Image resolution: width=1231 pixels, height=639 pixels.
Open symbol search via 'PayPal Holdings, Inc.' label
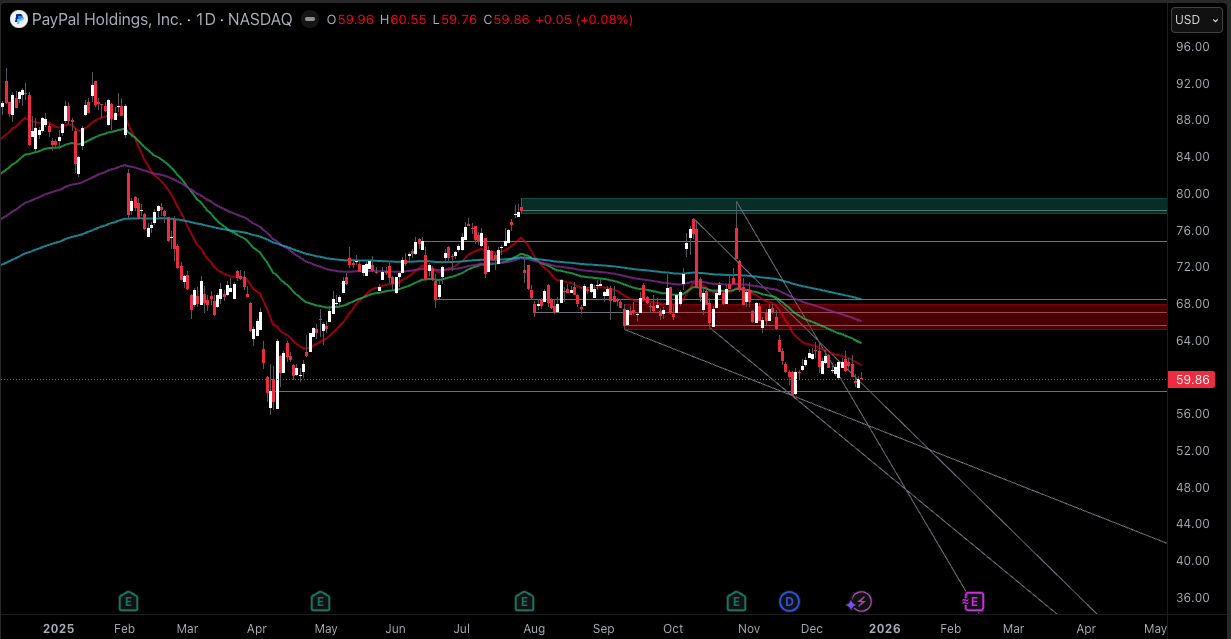(x=110, y=18)
